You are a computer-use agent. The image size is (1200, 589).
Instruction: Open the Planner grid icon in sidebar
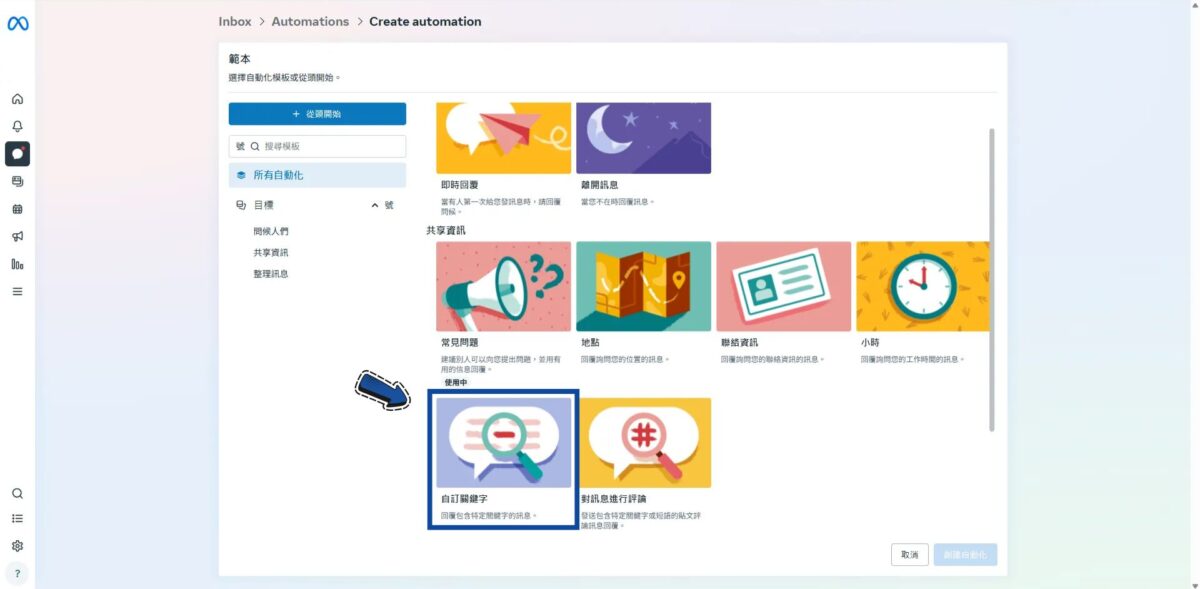click(17, 209)
